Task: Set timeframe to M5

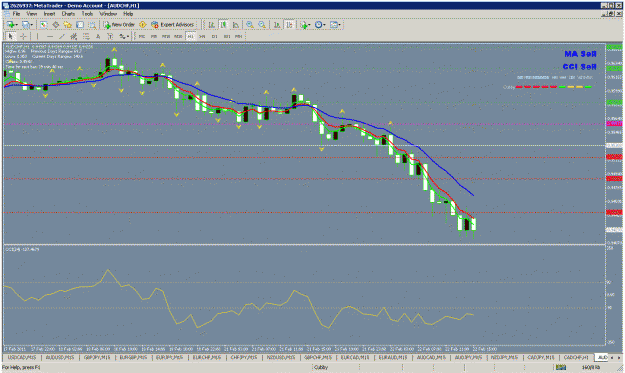Action: [x=154, y=36]
